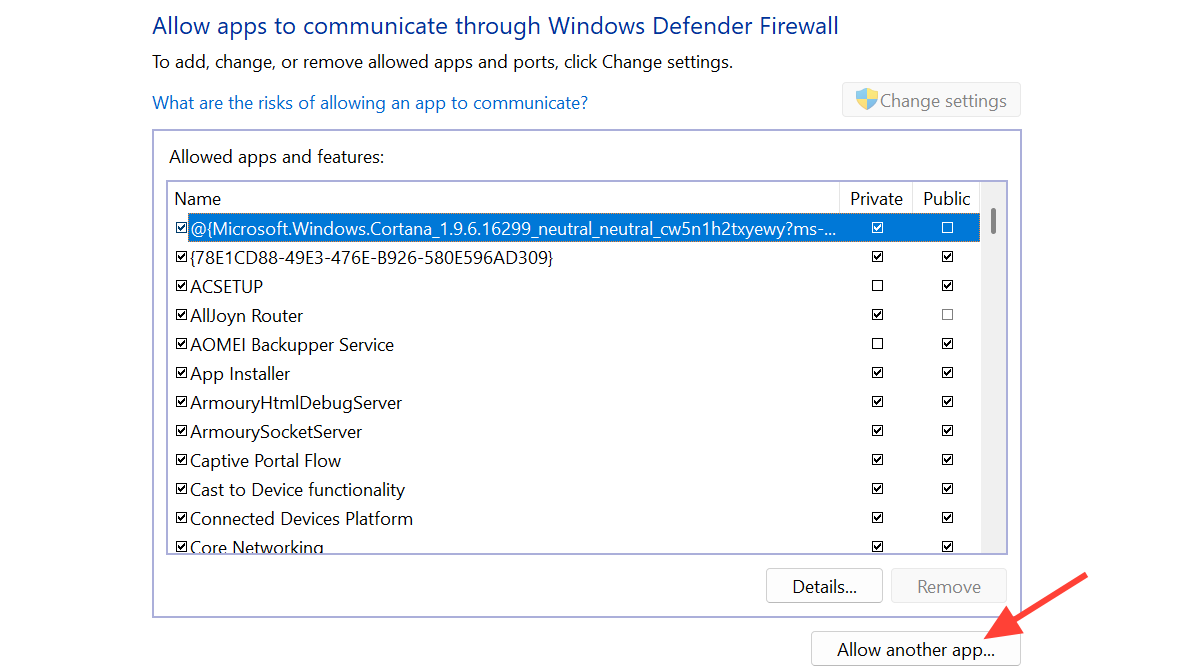Uncheck the App Installer name checkbox
Screen dimensions: 1195x672
[x=181, y=373]
